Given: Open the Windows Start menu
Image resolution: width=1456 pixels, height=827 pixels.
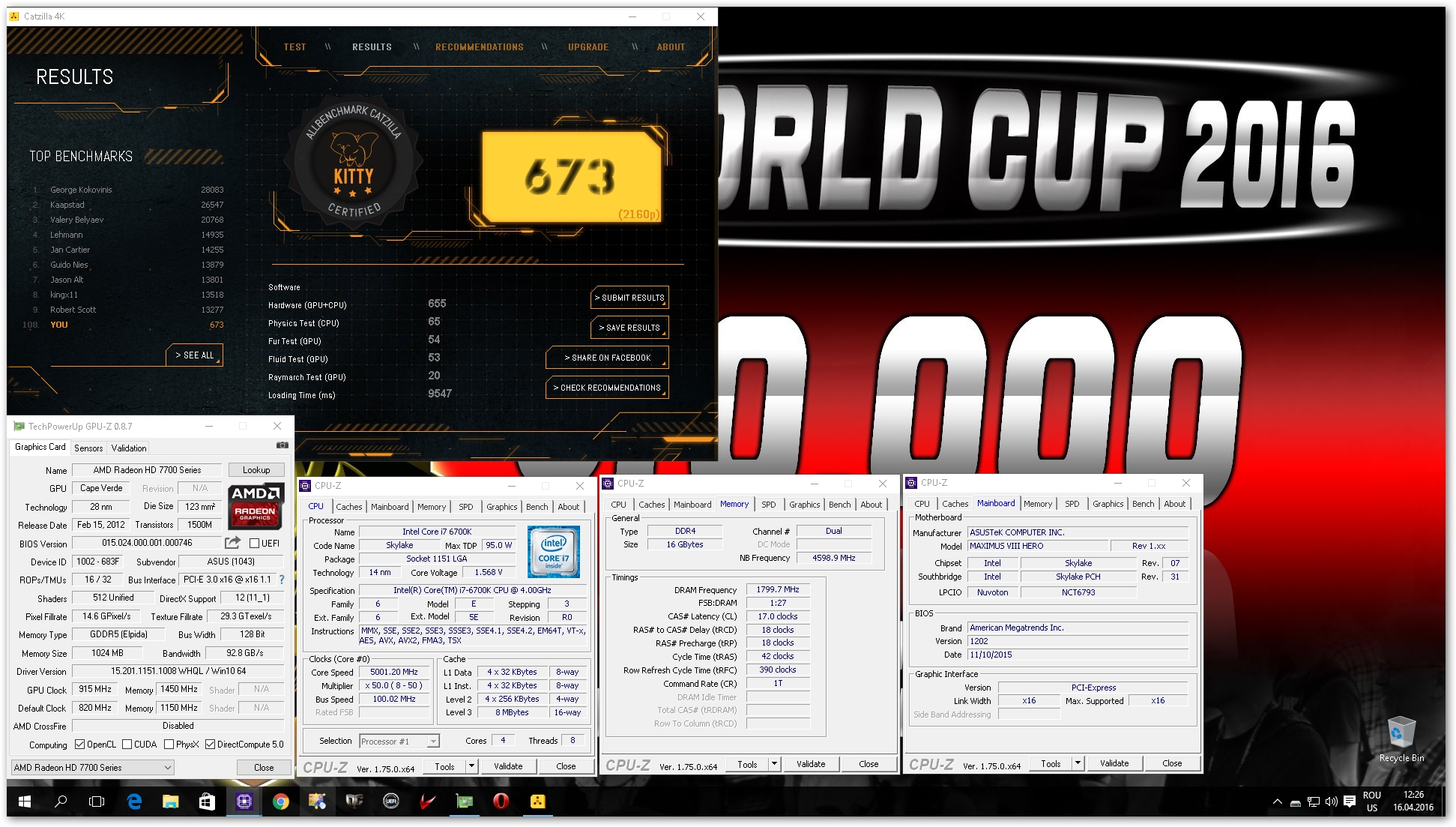Looking at the screenshot, I should click(24, 802).
